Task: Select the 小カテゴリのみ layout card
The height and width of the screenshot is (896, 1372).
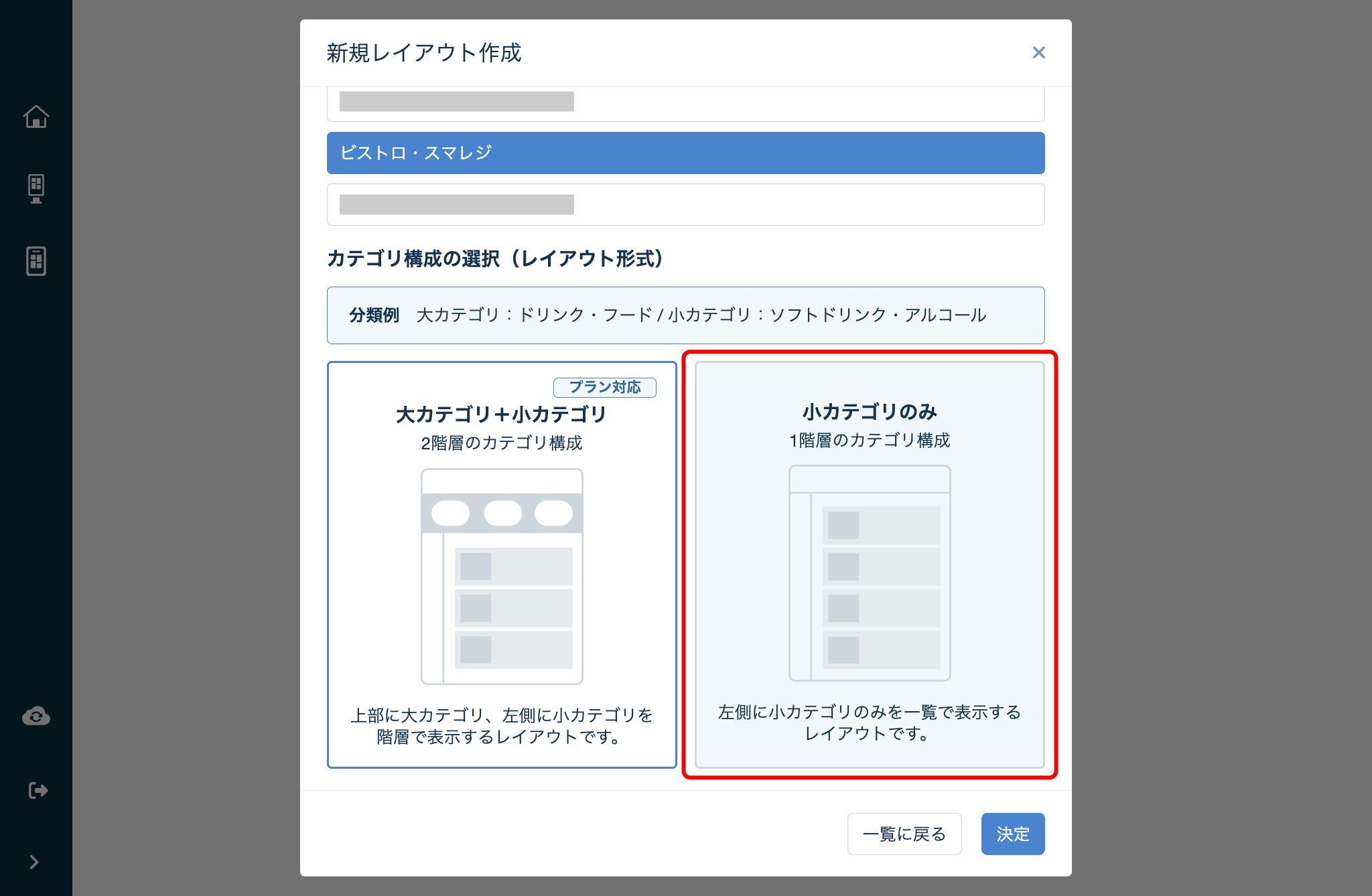Action: 870,565
